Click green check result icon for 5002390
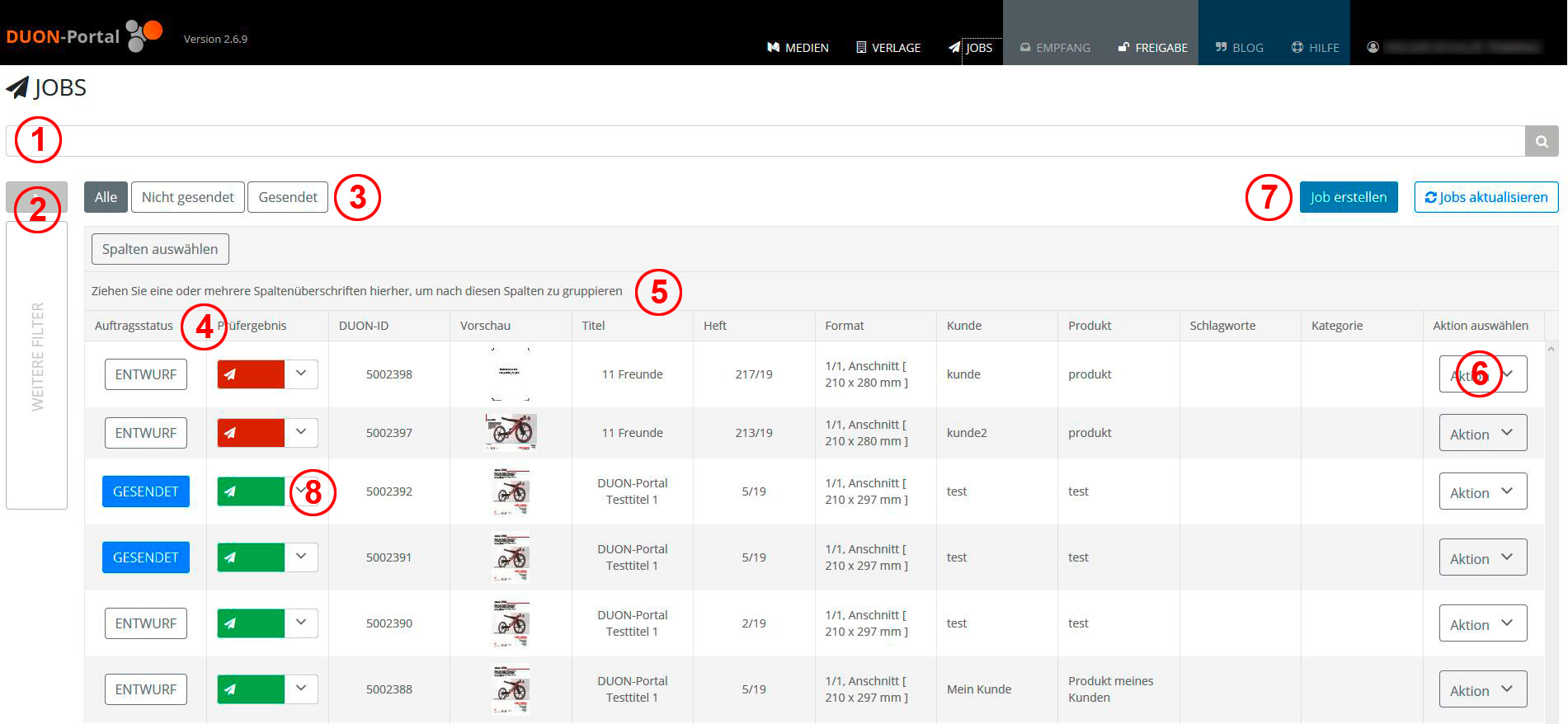The height and width of the screenshot is (724, 1568). [251, 623]
